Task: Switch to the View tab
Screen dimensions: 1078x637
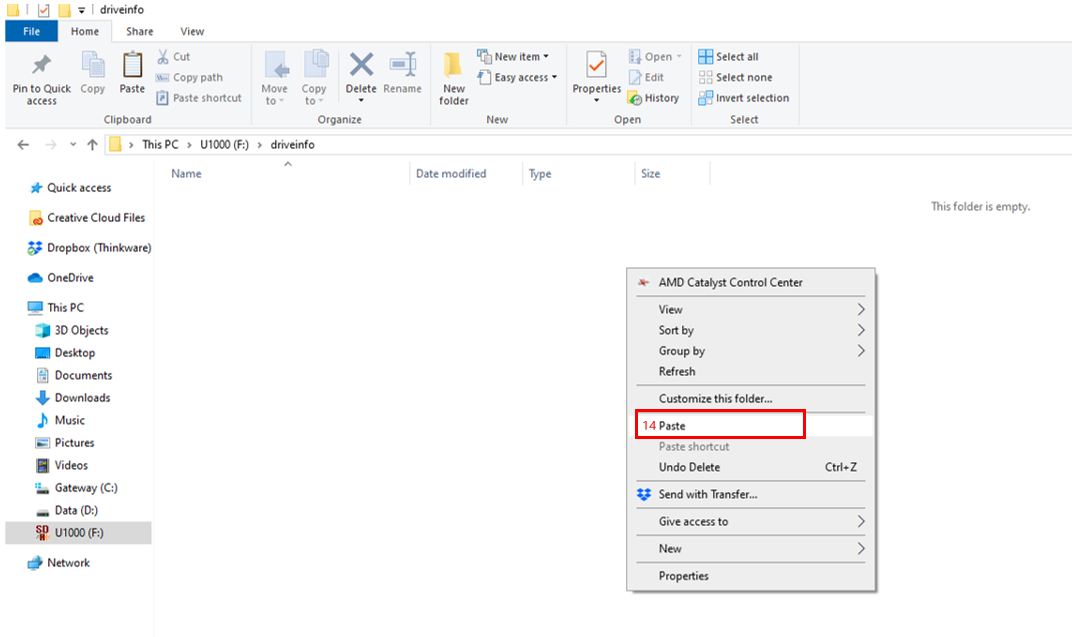Action: click(192, 32)
